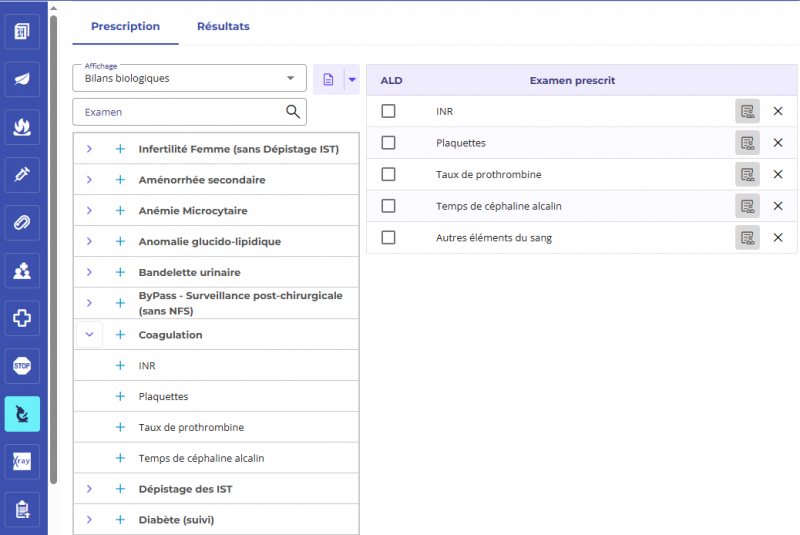800x535 pixels.
Task: Click the STOP sign sidebar icon
Action: coord(22,366)
